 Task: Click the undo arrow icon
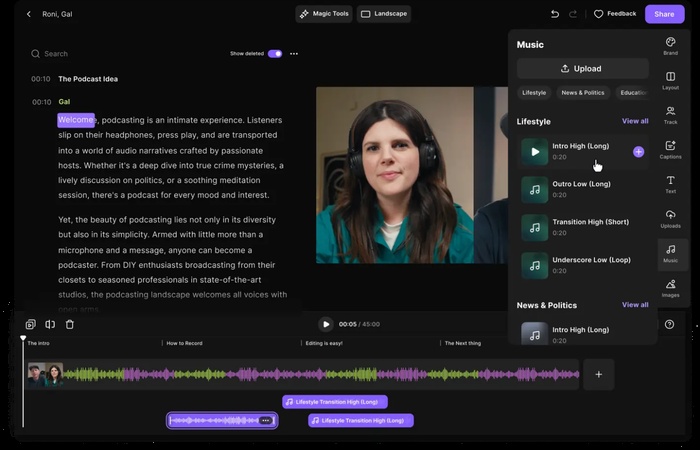point(555,14)
